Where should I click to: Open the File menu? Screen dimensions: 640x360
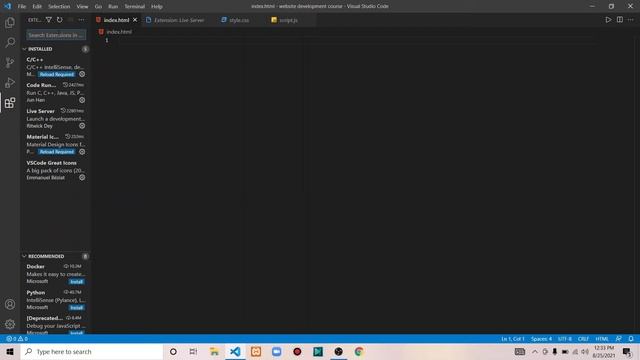22,7
